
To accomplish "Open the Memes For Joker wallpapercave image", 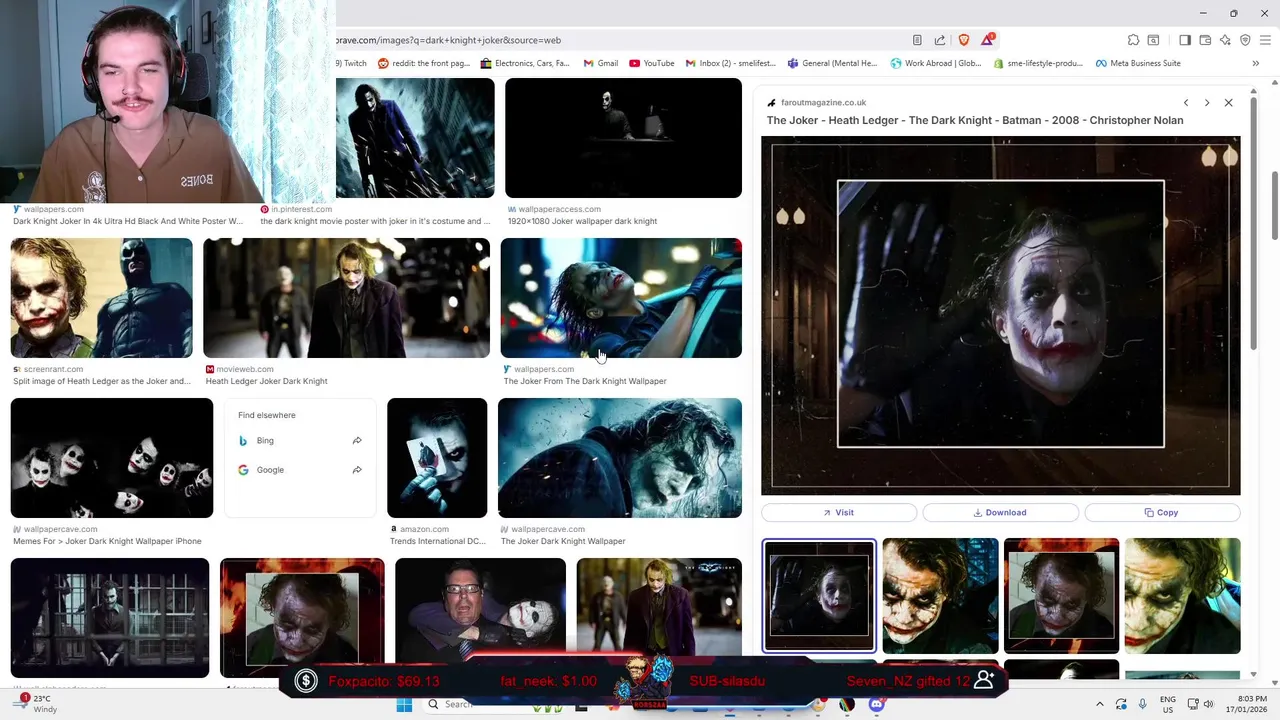I will pos(112,458).
